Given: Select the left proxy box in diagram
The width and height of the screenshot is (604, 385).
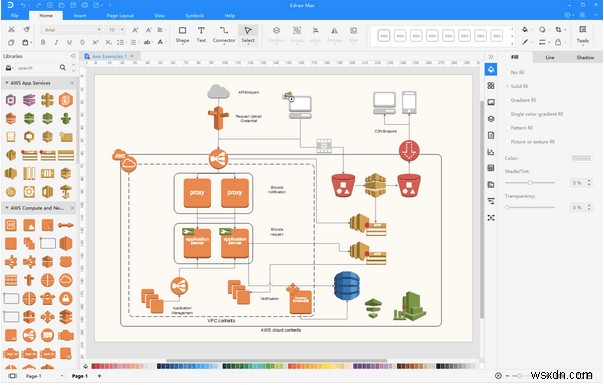Looking at the screenshot, I should coord(197,193).
